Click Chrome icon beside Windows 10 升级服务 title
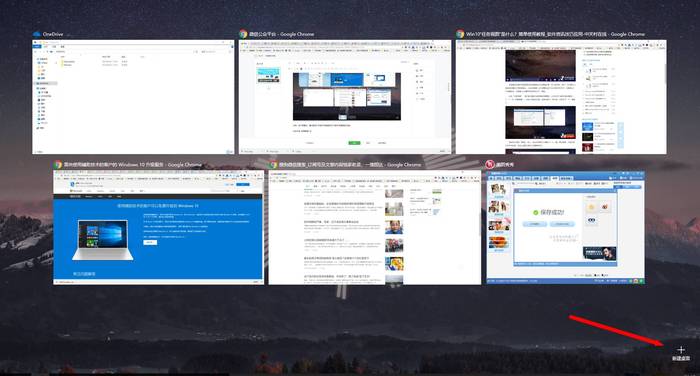700x376 pixels. (58, 164)
